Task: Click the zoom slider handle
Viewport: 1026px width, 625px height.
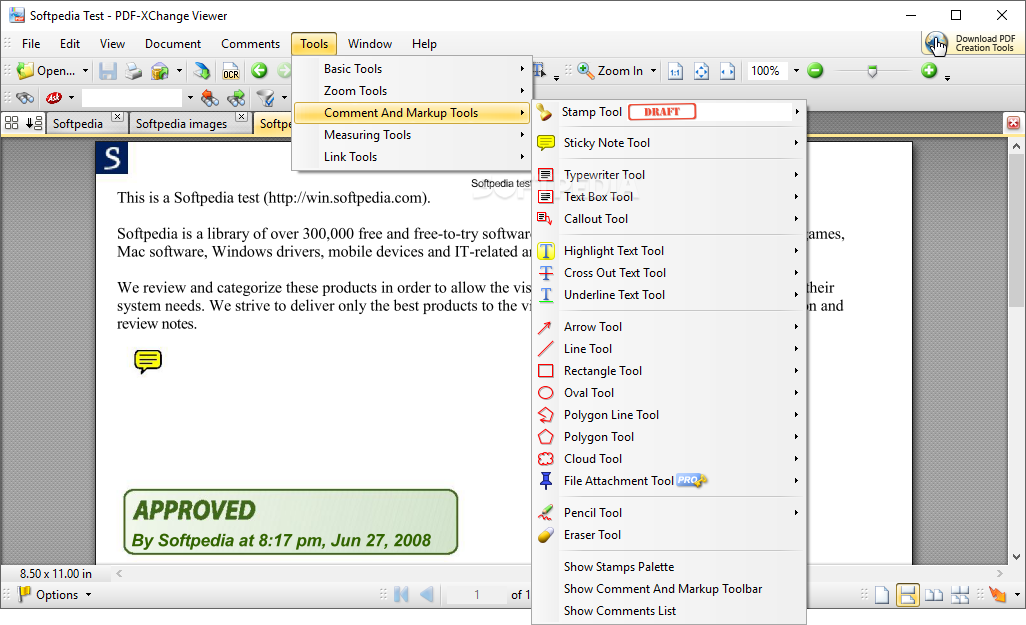Action: [872, 71]
